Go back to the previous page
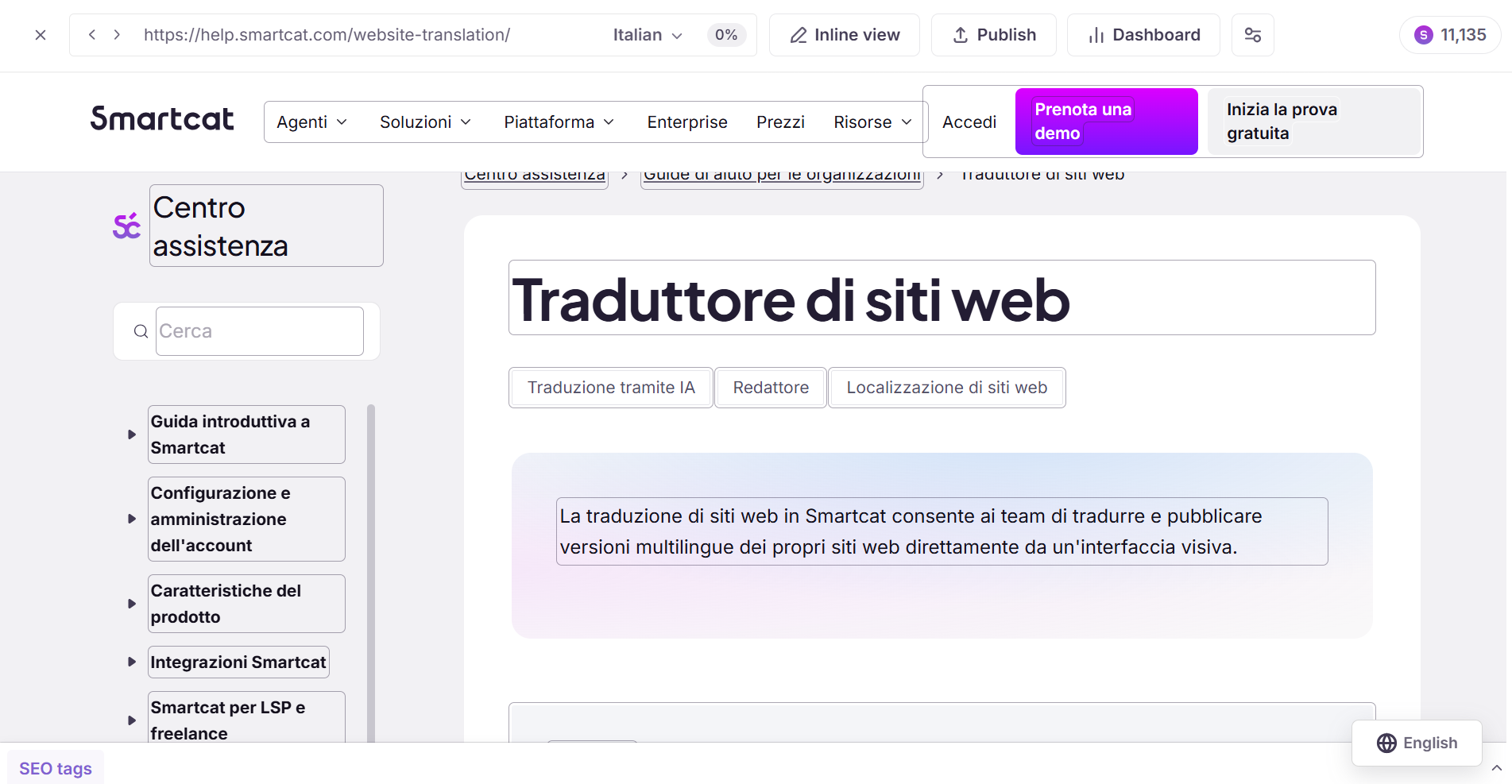Screen dimensions: 1512x784 pyautogui.click(x=92, y=35)
